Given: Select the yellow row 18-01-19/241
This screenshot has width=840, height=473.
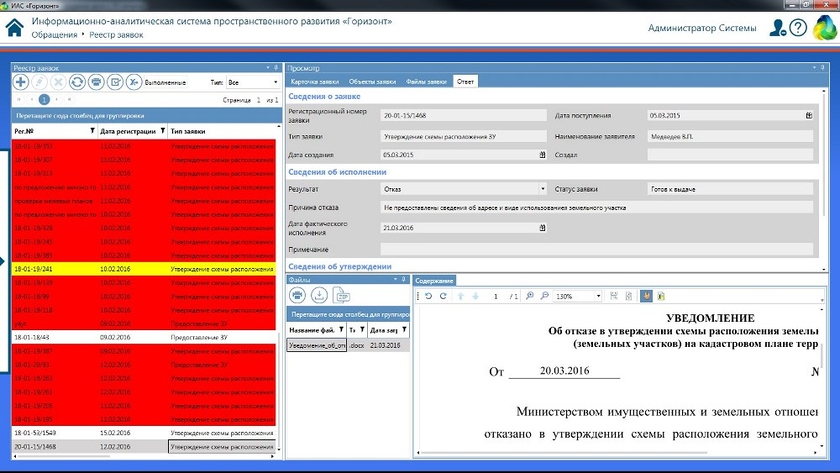Looking at the screenshot, I should 140,269.
